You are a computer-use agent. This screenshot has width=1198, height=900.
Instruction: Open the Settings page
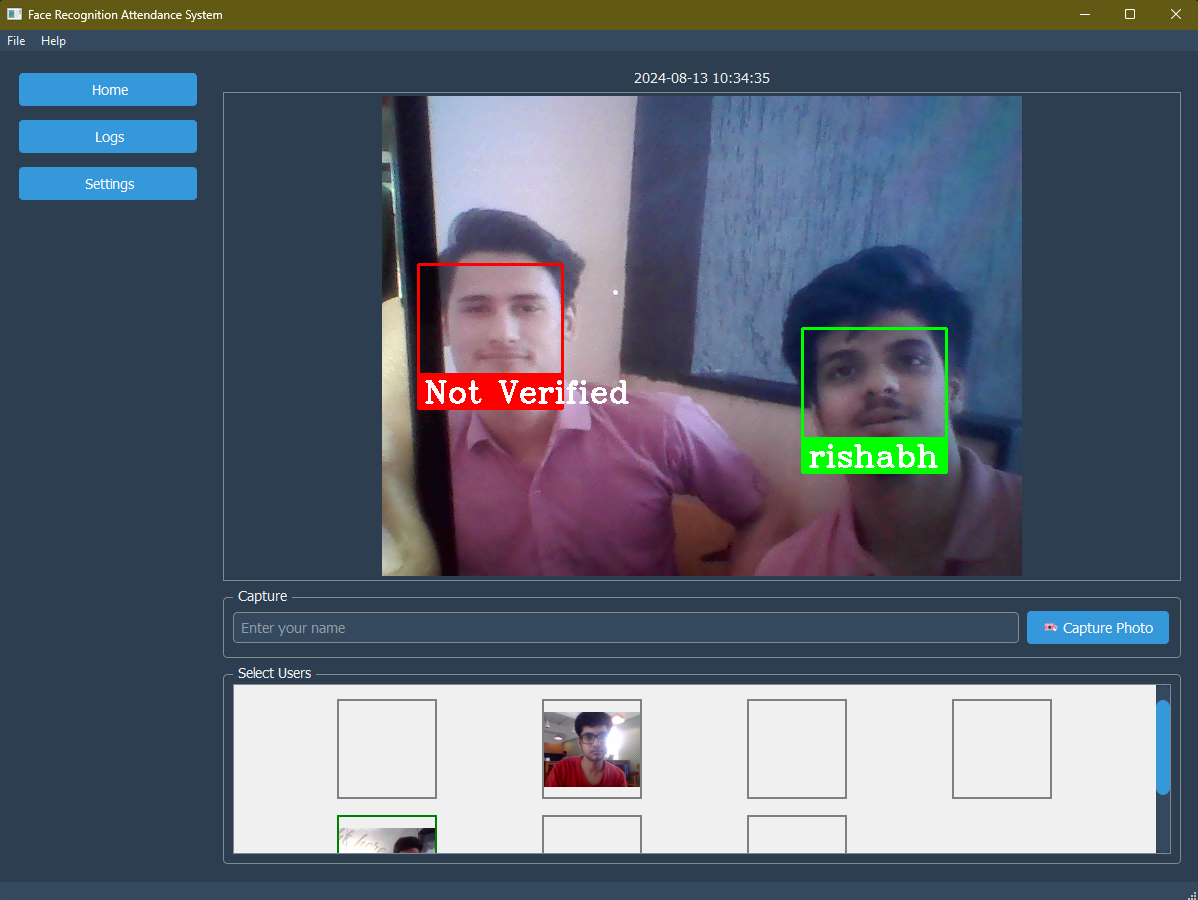coord(108,184)
